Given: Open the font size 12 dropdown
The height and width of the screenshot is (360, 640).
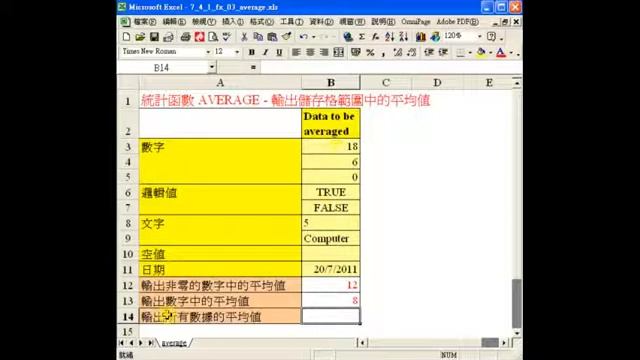Looking at the screenshot, I should 237,52.
